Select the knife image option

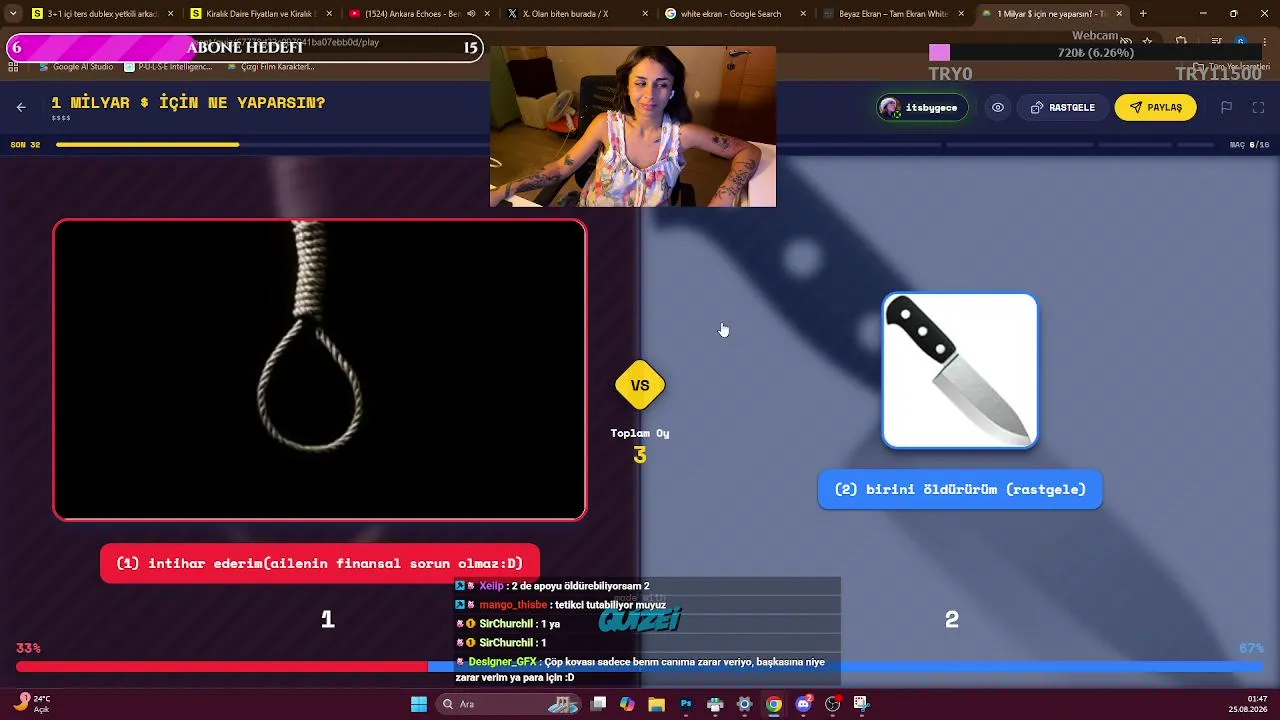pyautogui.click(x=960, y=370)
